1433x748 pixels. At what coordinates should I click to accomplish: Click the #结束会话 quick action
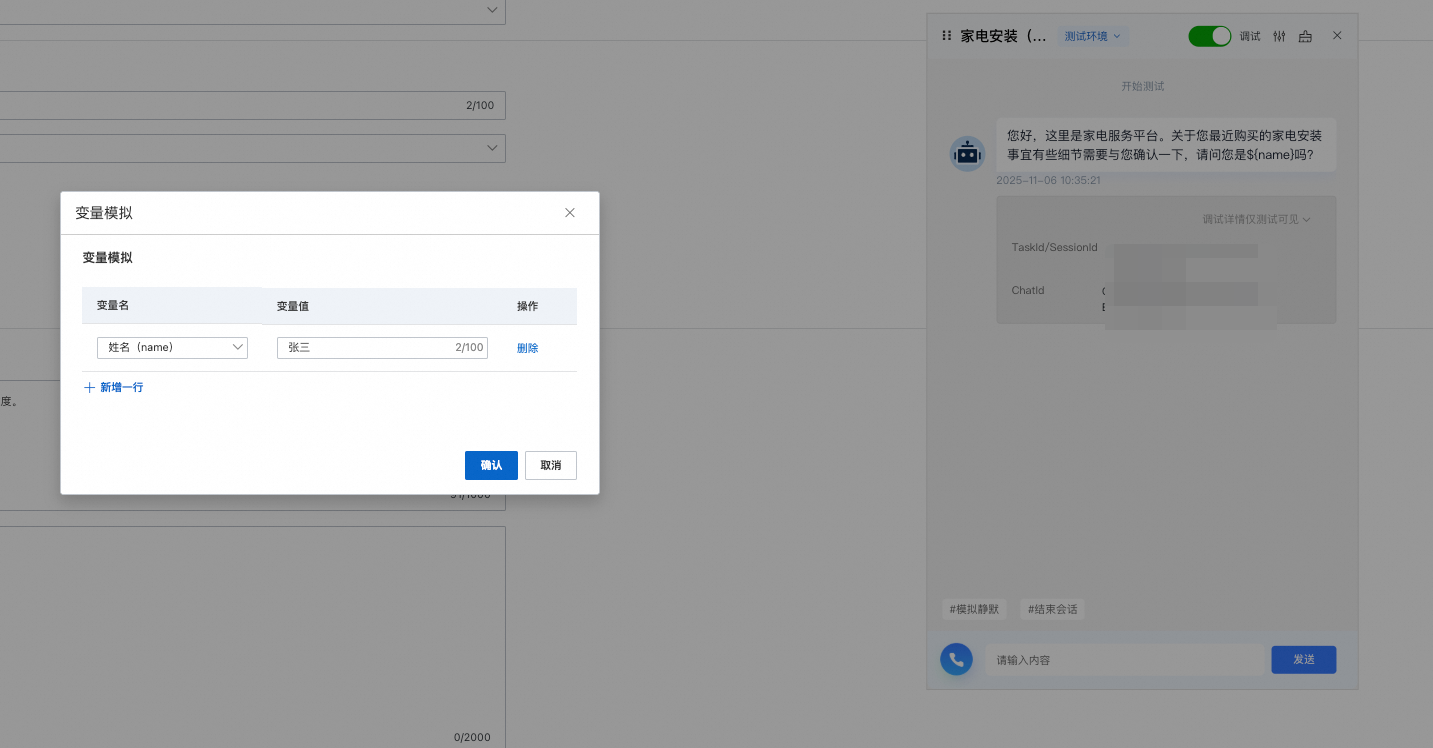[x=1052, y=609]
